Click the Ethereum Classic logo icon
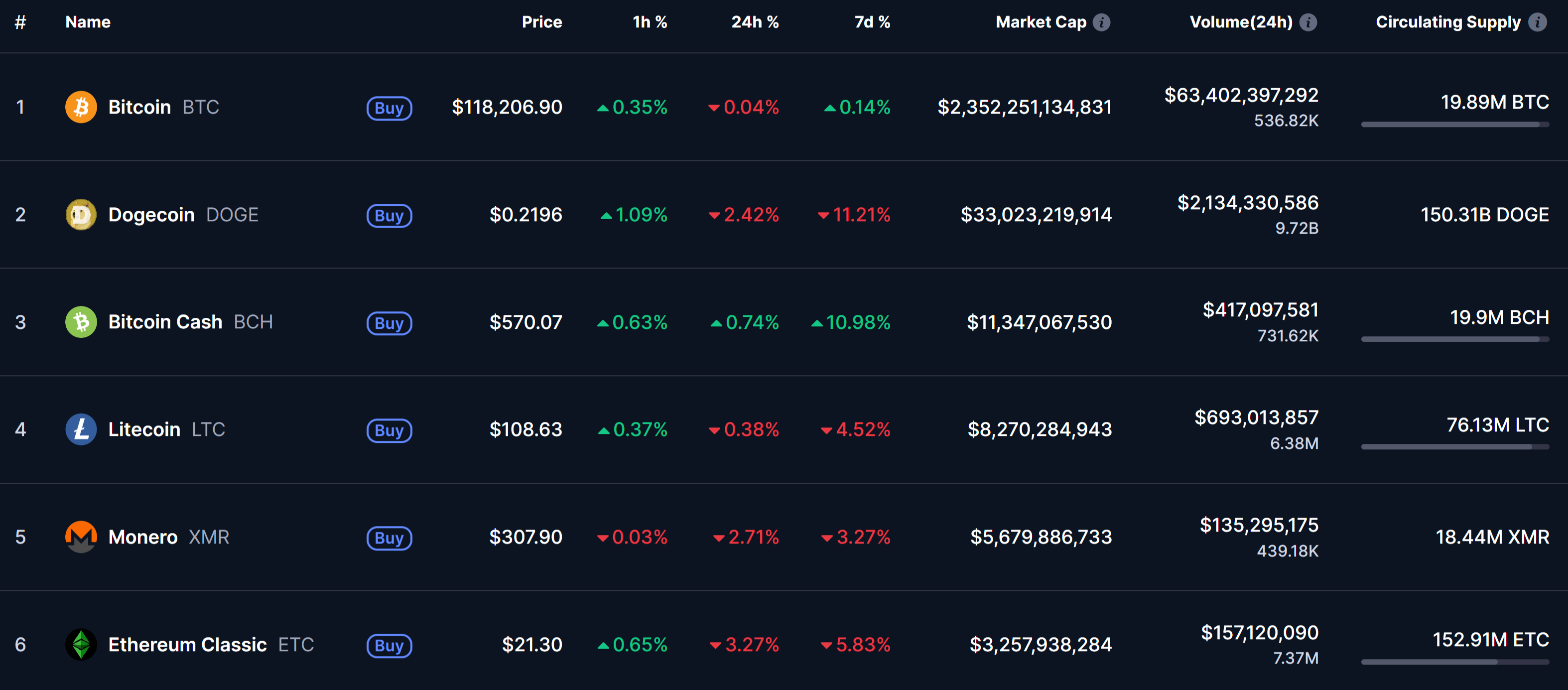Viewport: 1568px width, 690px height. [x=81, y=644]
